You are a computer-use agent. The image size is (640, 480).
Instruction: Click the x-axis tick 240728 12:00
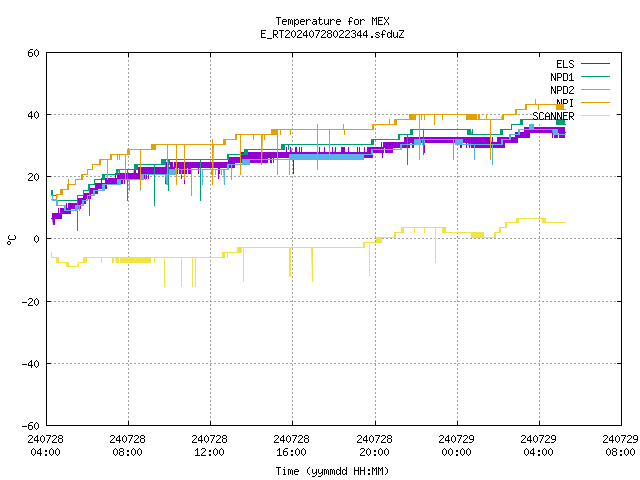tap(209, 446)
